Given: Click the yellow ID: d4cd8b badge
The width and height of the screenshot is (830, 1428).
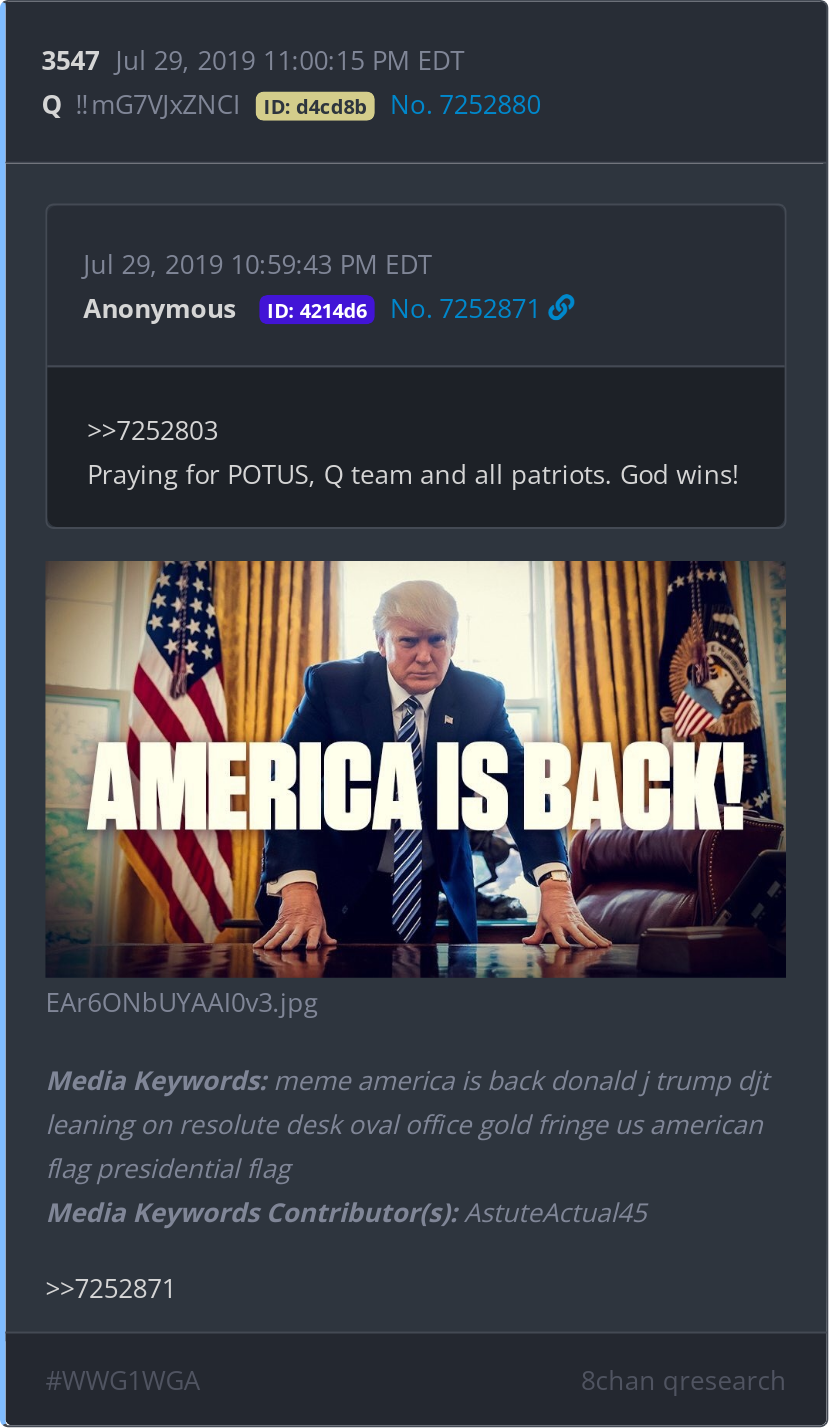Looking at the screenshot, I should click(x=315, y=106).
